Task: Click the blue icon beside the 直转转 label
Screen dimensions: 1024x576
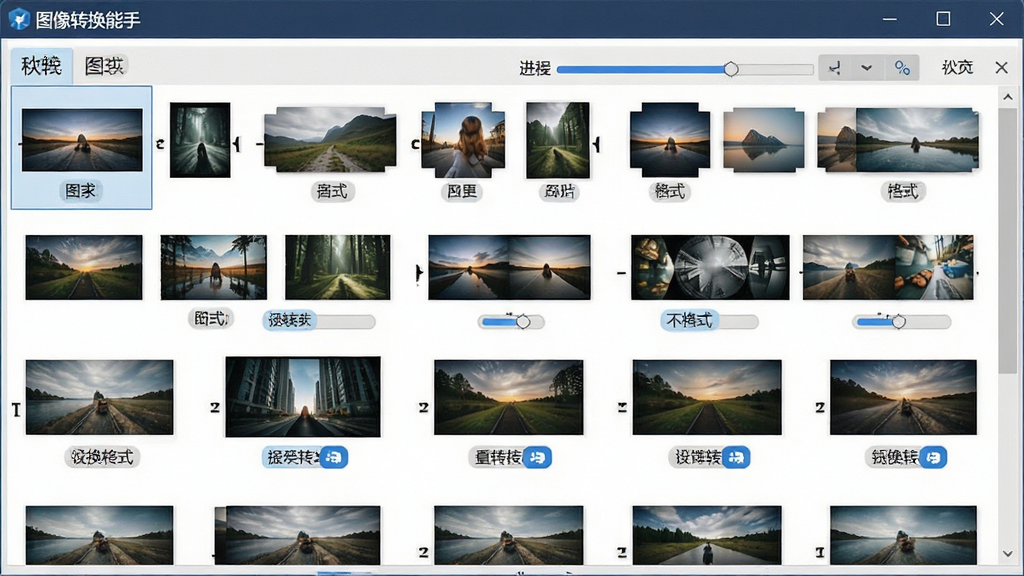Action: coord(538,457)
